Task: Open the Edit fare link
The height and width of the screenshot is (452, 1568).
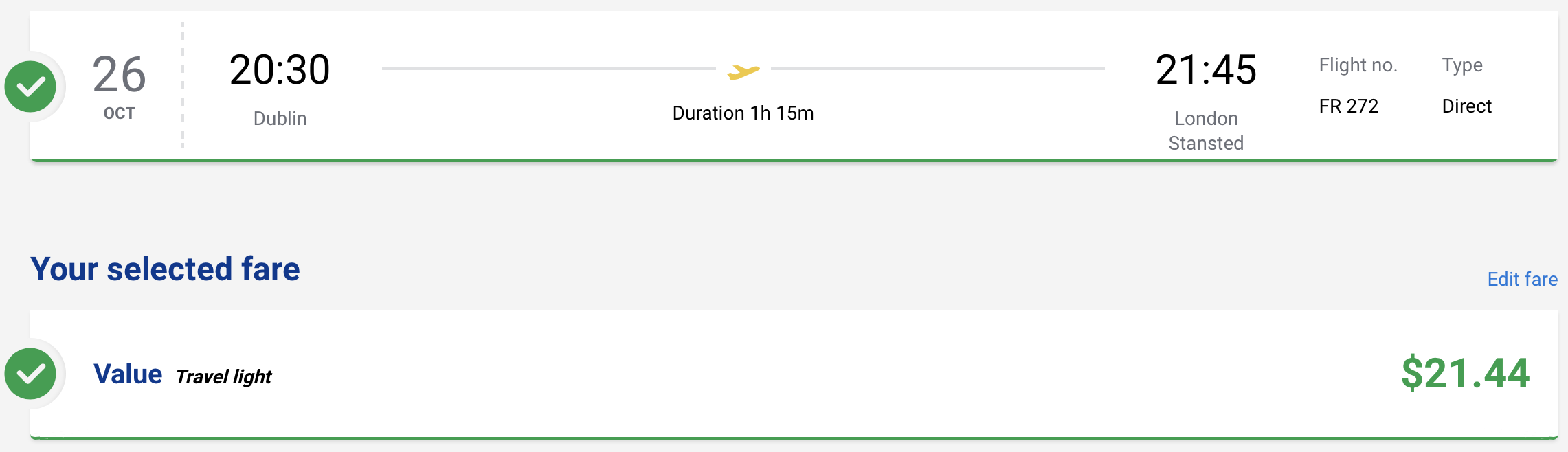Action: tap(1522, 280)
